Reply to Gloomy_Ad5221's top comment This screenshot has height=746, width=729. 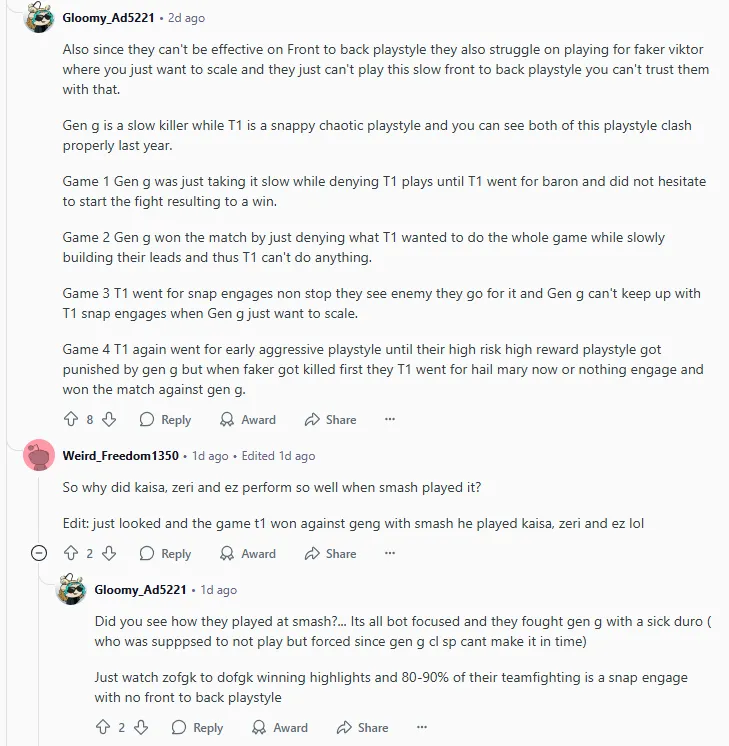165,420
